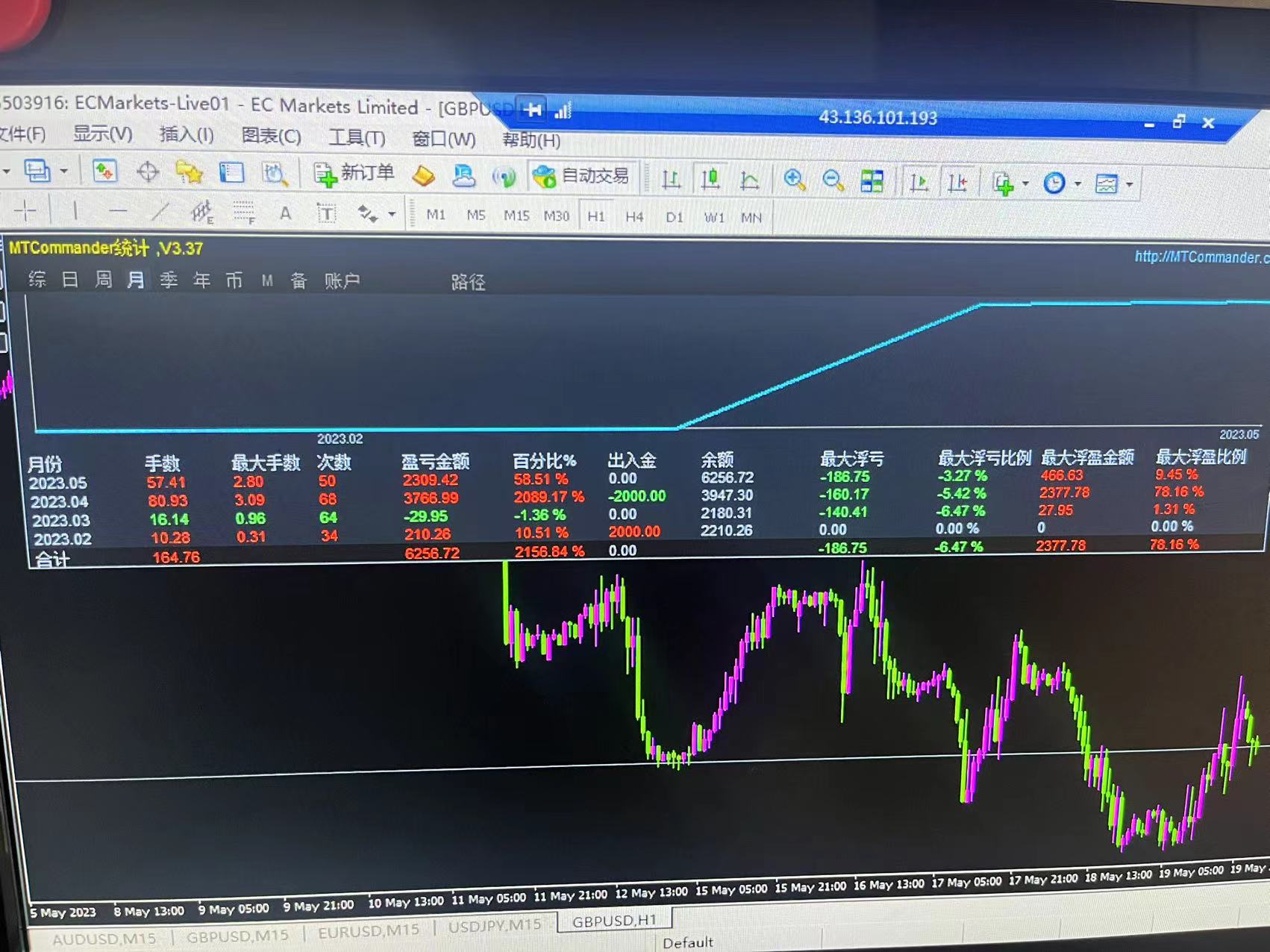Open the 工具(T) menu
Viewport: 1270px width, 952px height.
tap(357, 138)
